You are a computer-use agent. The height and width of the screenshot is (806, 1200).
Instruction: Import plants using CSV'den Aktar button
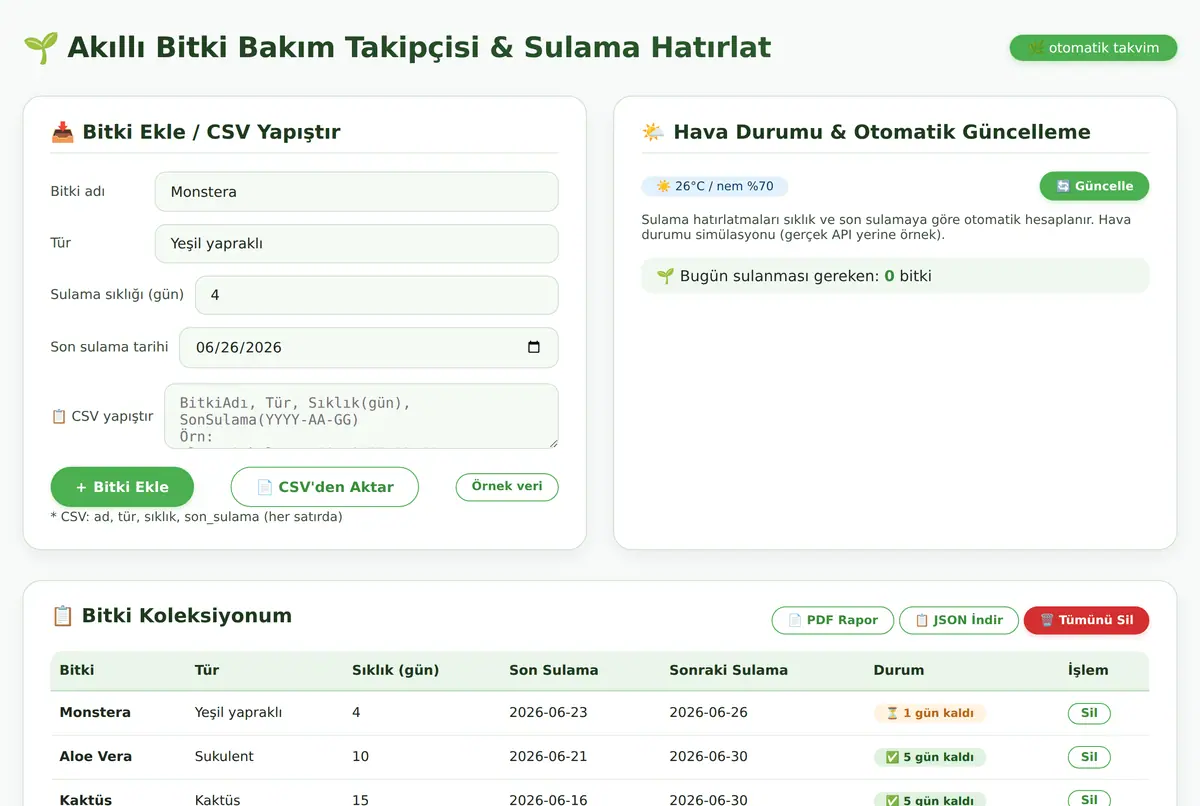(x=325, y=487)
